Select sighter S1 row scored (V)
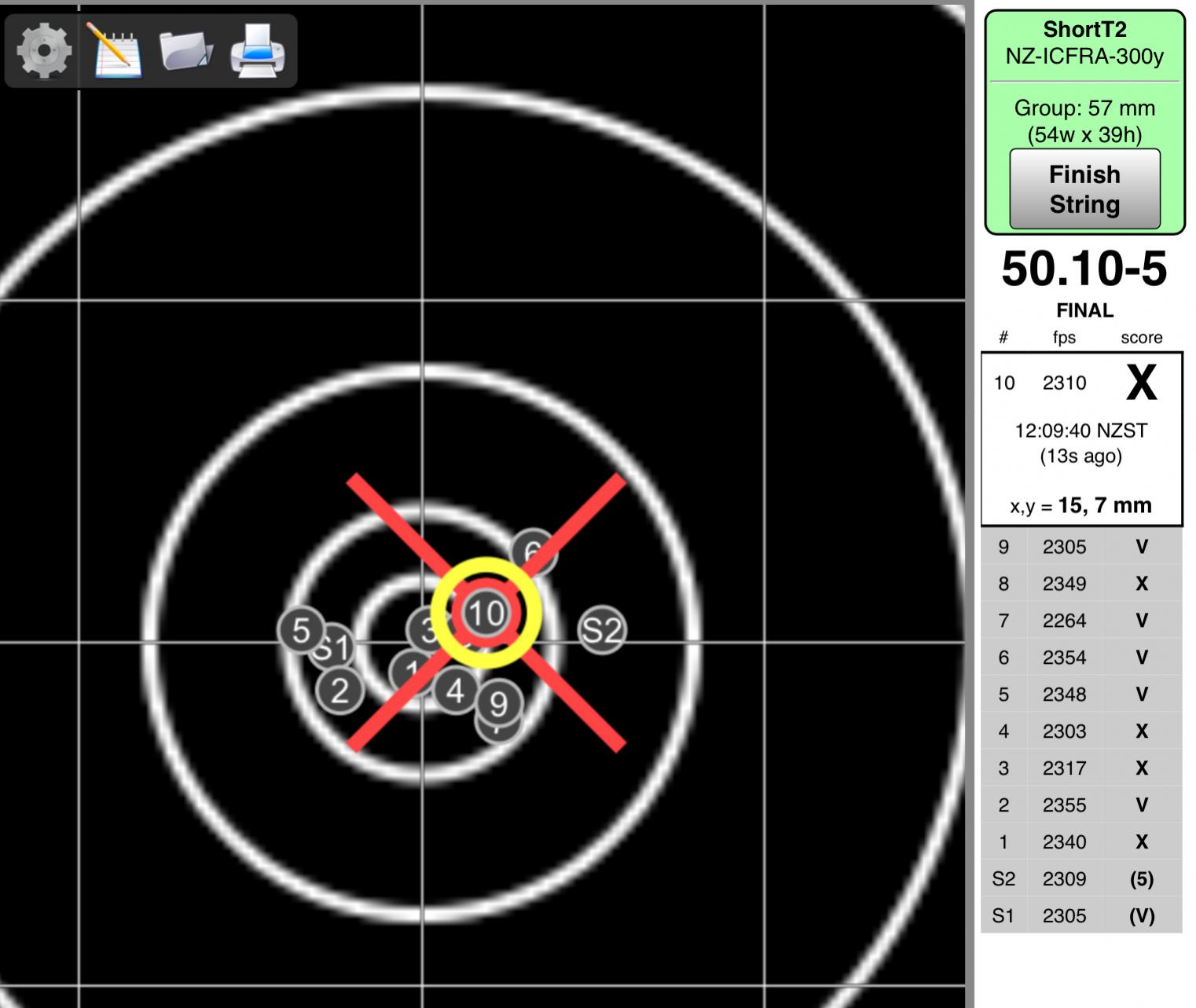 1081,916
